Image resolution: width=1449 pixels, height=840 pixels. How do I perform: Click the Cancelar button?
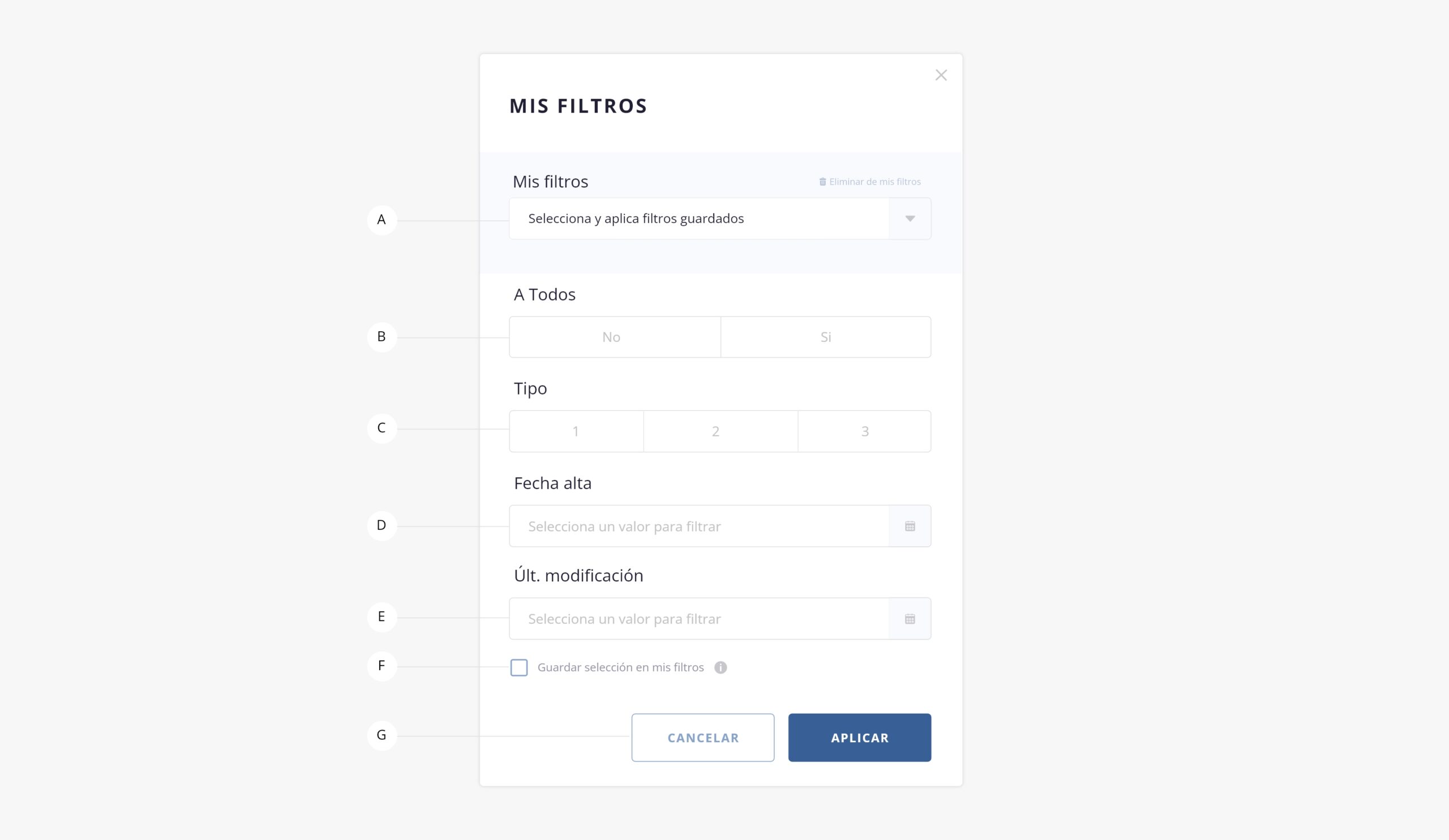click(x=702, y=738)
